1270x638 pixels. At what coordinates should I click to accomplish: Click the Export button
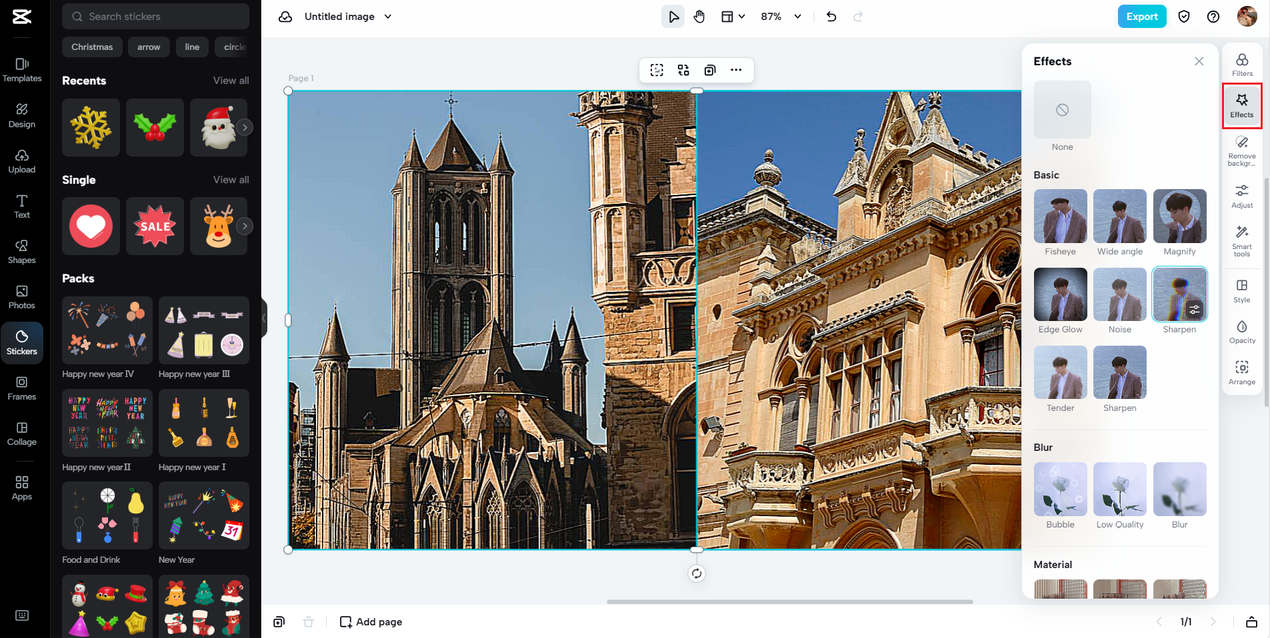pos(1141,16)
